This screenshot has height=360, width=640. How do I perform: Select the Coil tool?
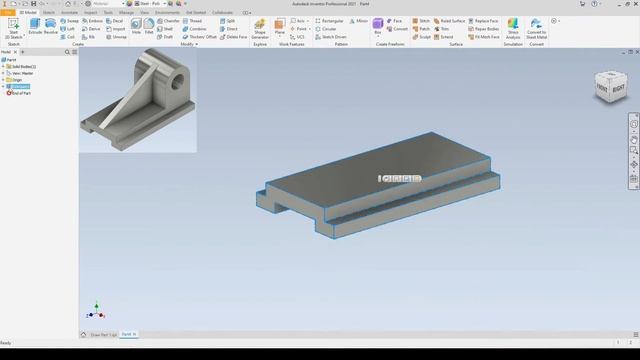point(68,37)
